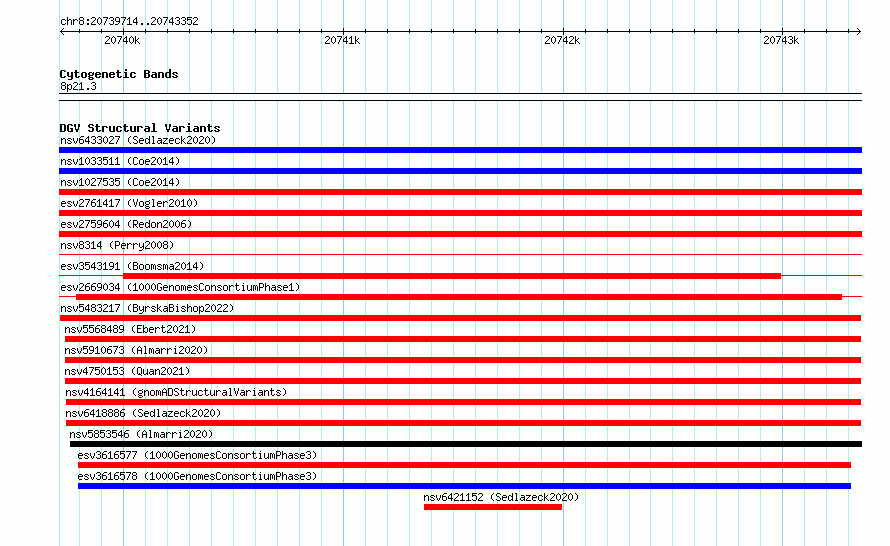
Task: Click the thin red line of nsv8314
Action: click(x=460, y=254)
